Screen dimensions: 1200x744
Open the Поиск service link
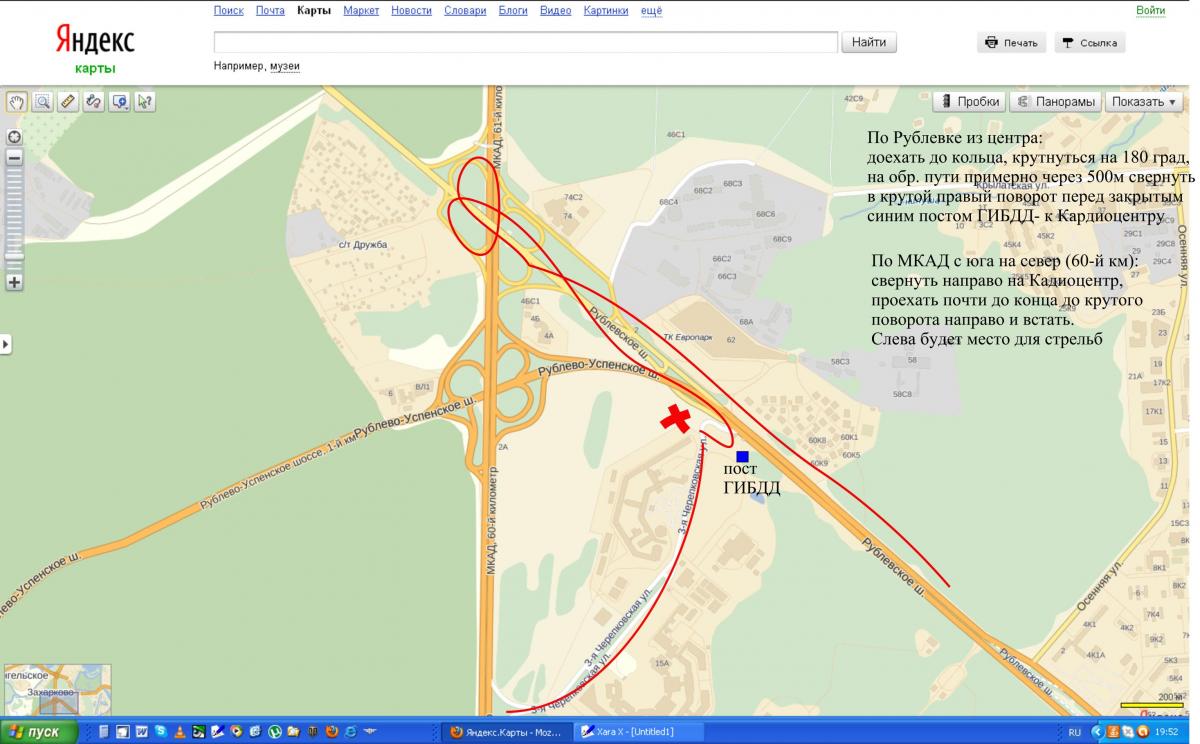(229, 11)
